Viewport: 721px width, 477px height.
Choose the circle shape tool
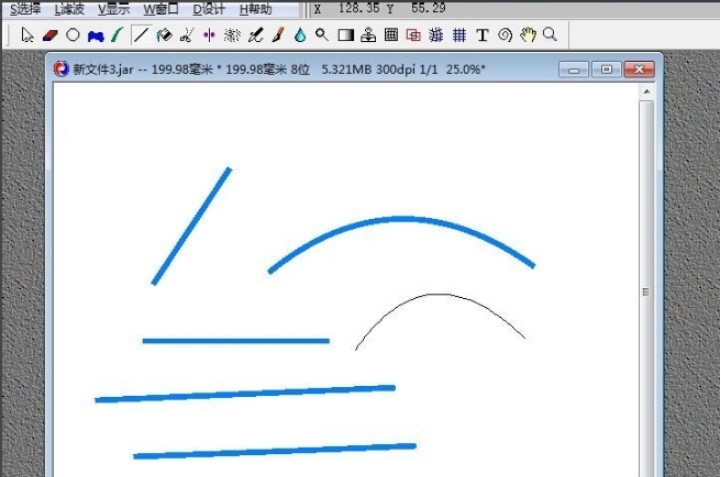tap(73, 35)
